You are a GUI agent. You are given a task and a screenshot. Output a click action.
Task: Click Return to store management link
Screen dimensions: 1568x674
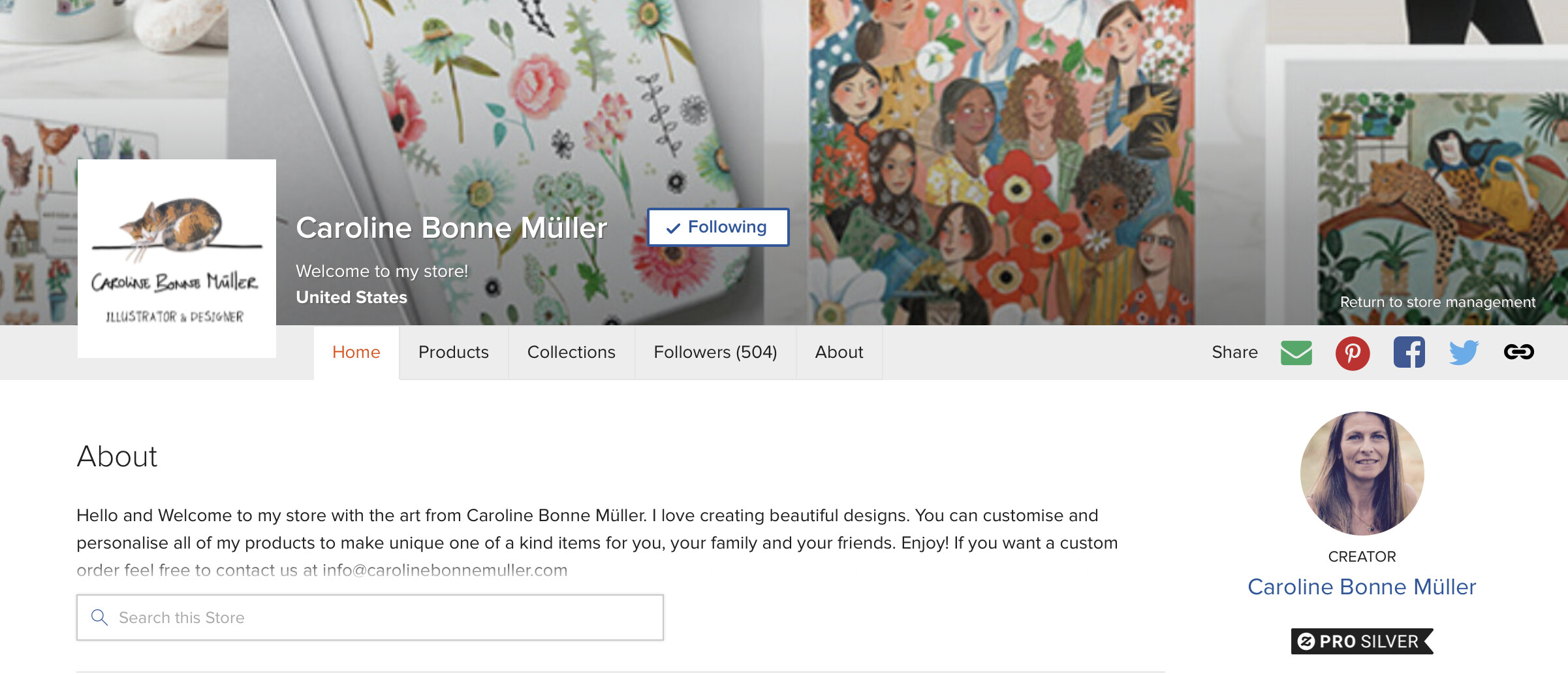[1437, 302]
